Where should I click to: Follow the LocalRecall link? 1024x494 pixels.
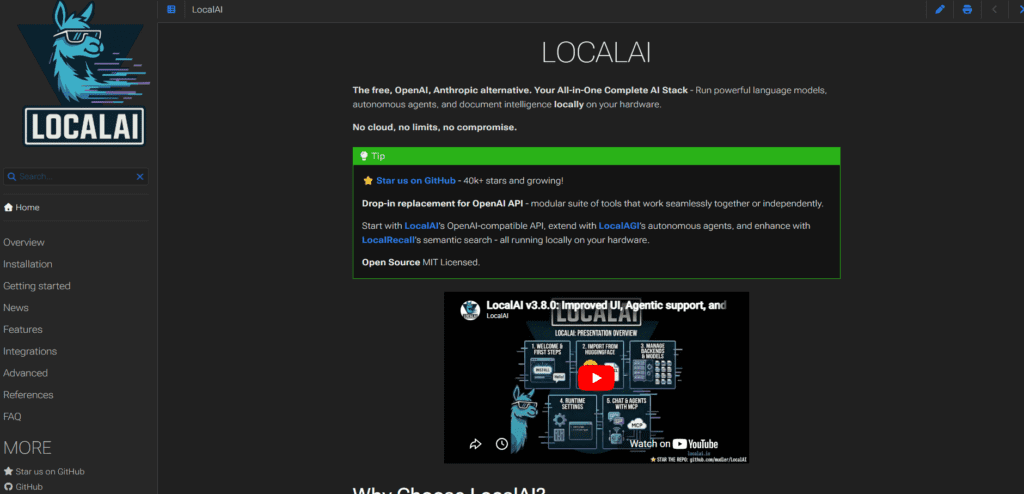388,240
